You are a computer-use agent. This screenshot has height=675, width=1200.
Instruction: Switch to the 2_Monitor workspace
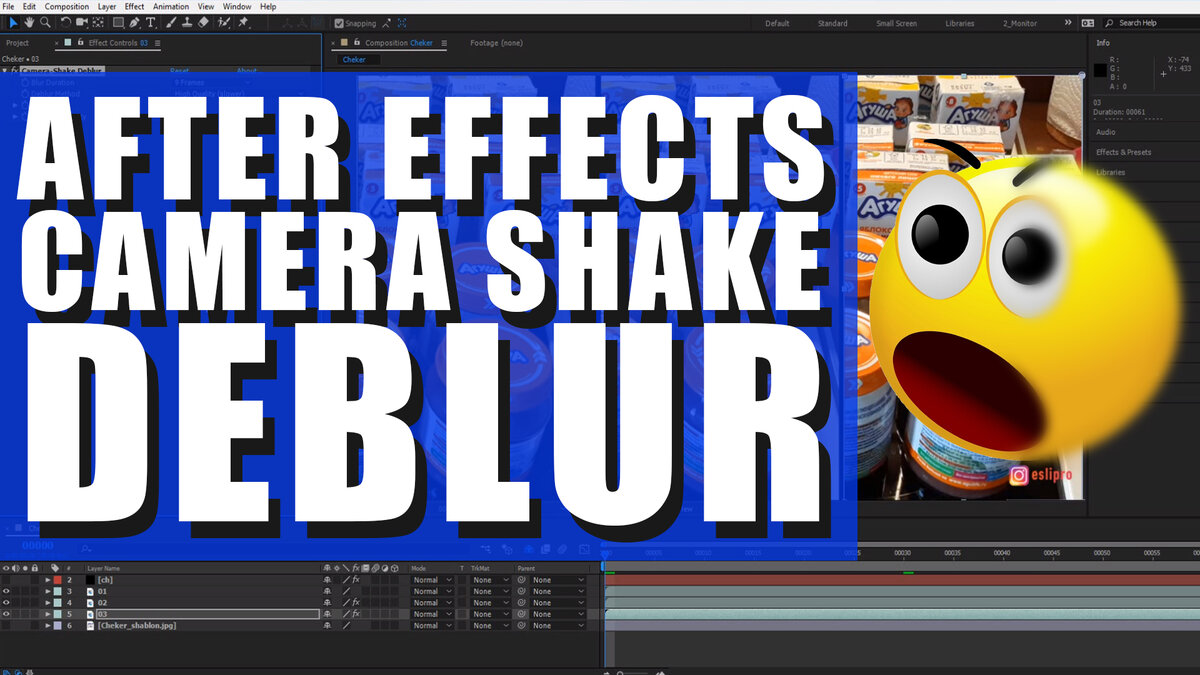point(1018,23)
